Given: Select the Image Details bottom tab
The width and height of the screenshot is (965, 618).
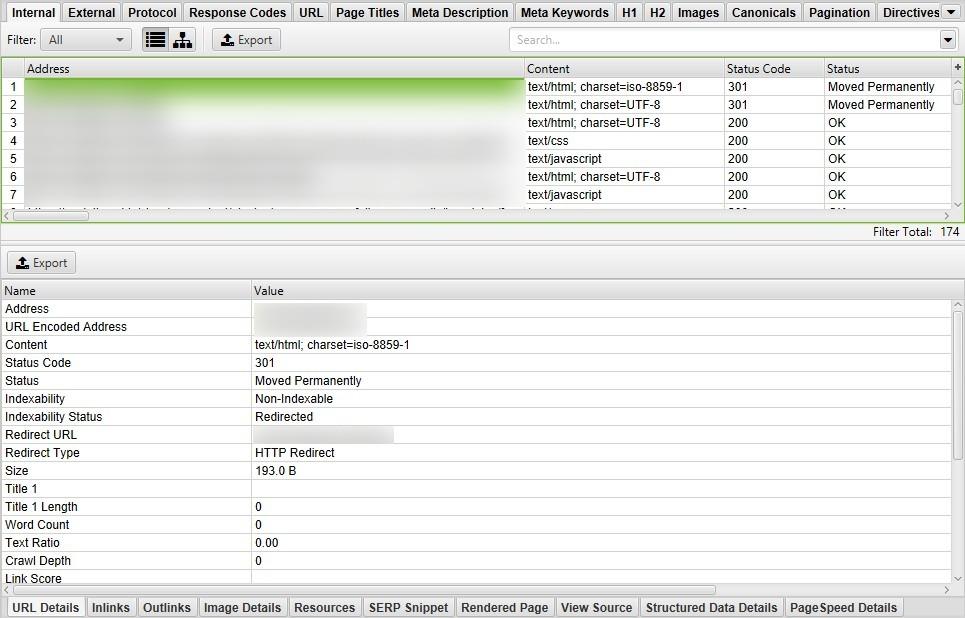Looking at the screenshot, I should pyautogui.click(x=242, y=608).
